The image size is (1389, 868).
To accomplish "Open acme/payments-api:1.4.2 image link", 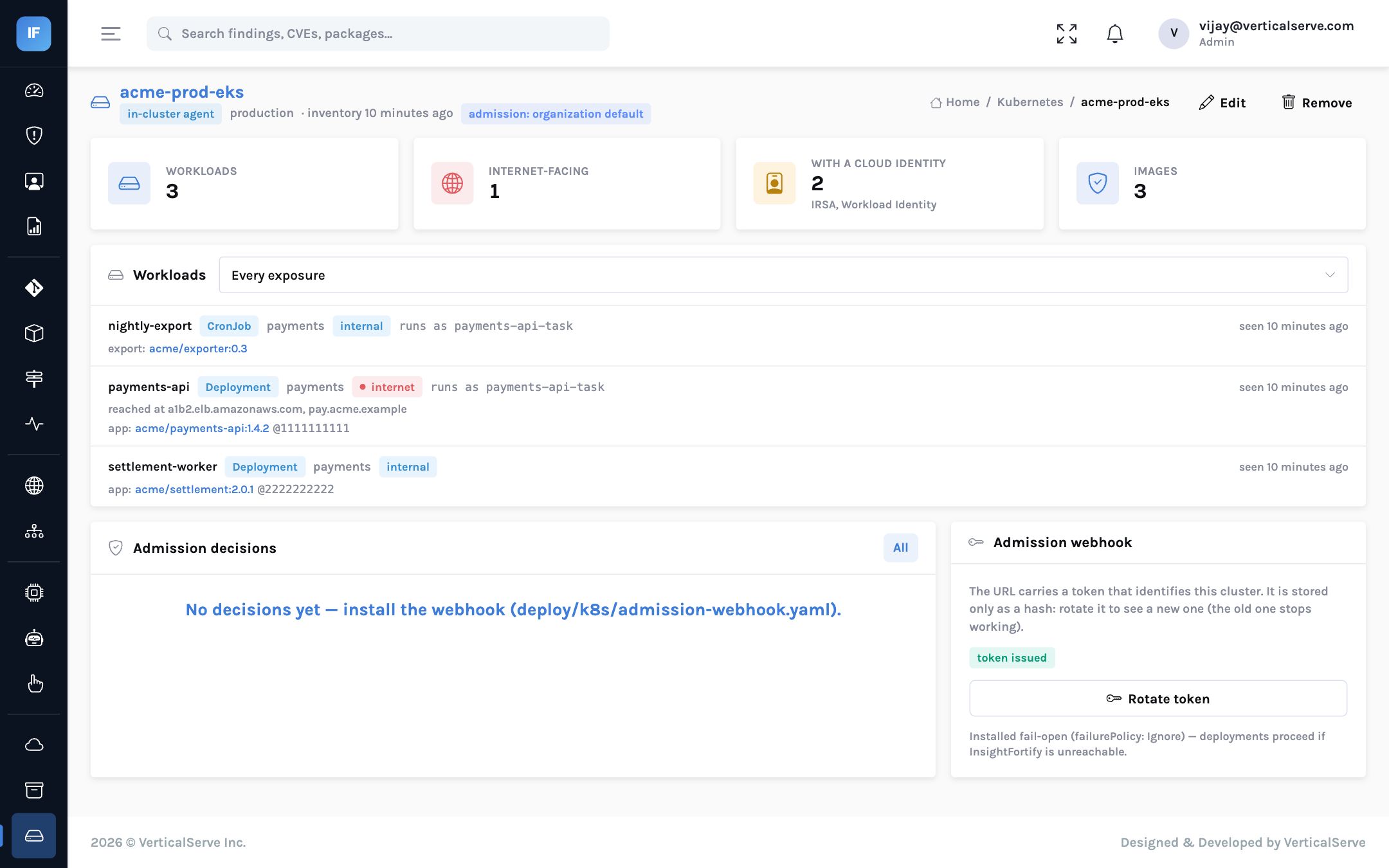I will pos(202,428).
